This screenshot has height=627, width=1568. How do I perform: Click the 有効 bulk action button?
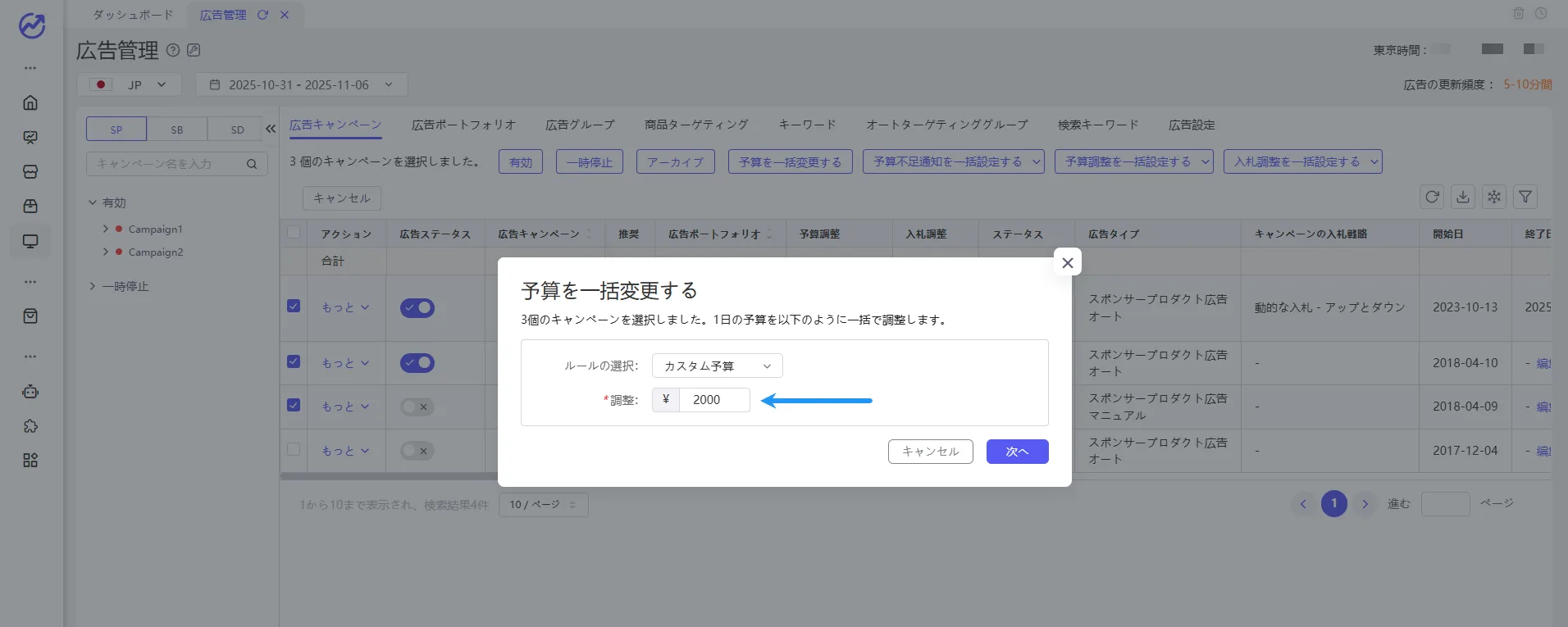tap(521, 161)
